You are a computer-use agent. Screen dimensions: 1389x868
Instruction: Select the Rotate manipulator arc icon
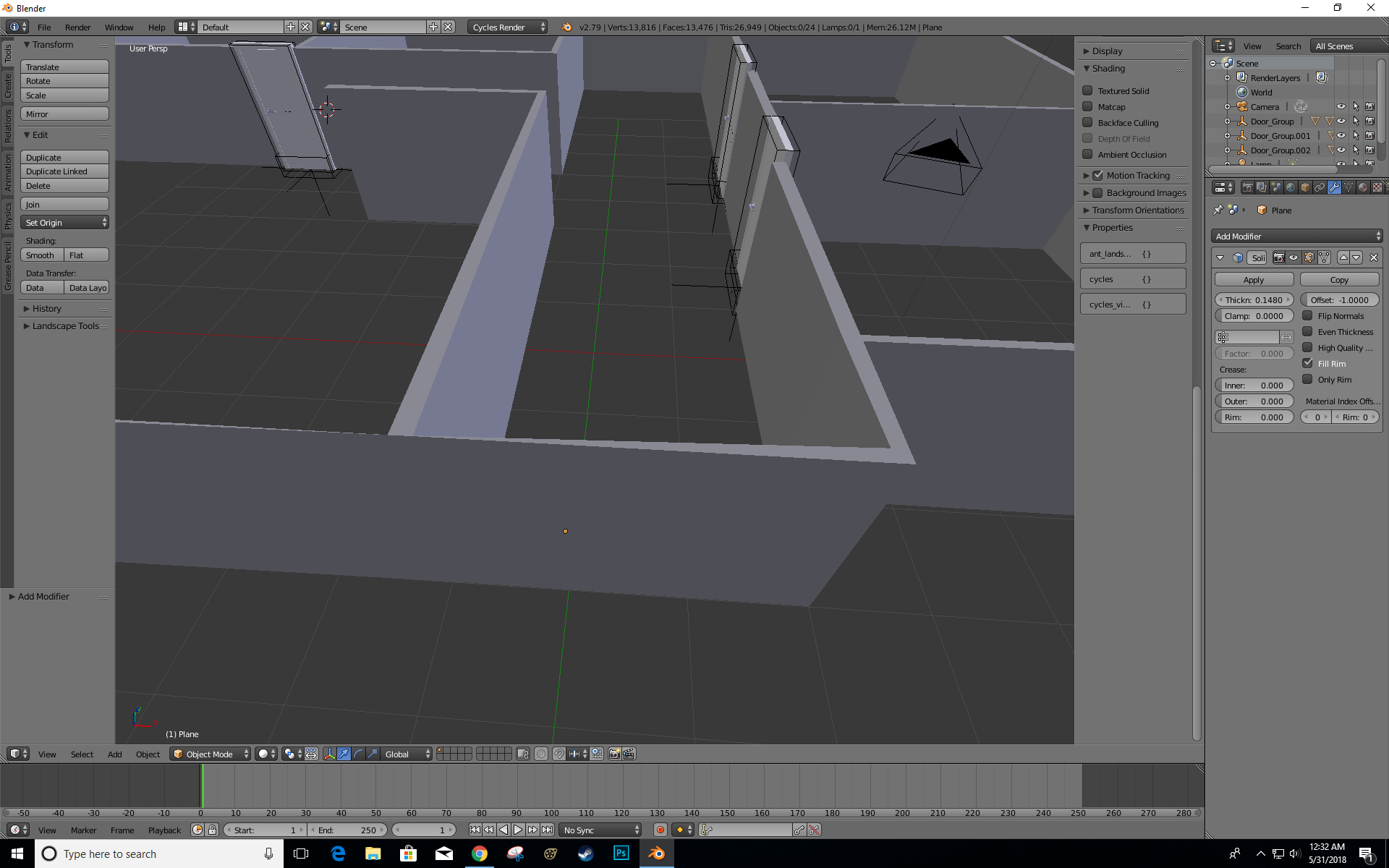click(x=358, y=754)
